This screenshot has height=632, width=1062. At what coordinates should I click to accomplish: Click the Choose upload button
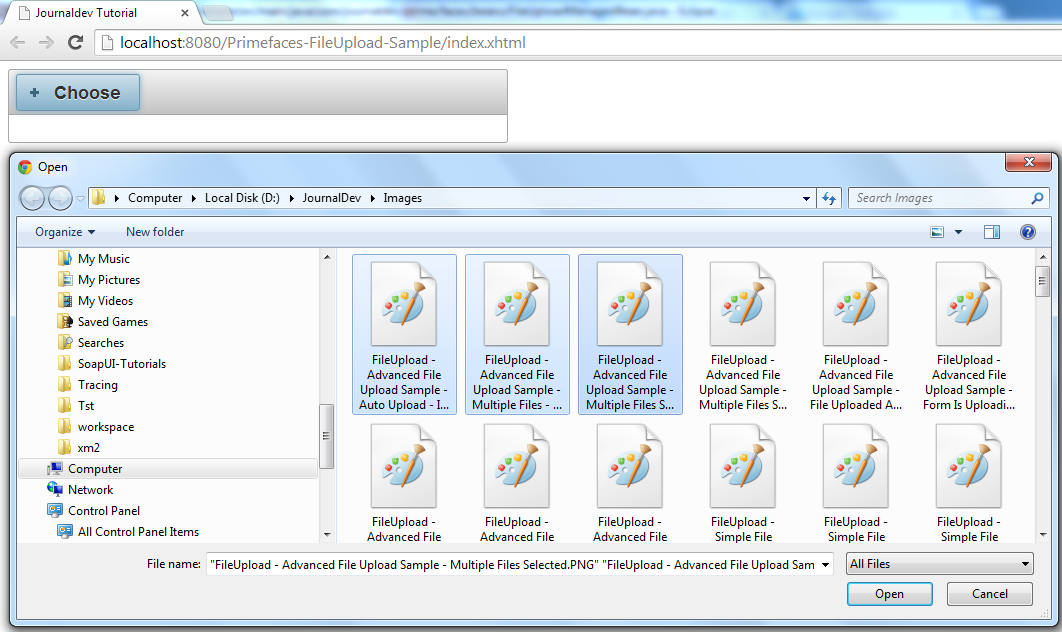[x=77, y=92]
